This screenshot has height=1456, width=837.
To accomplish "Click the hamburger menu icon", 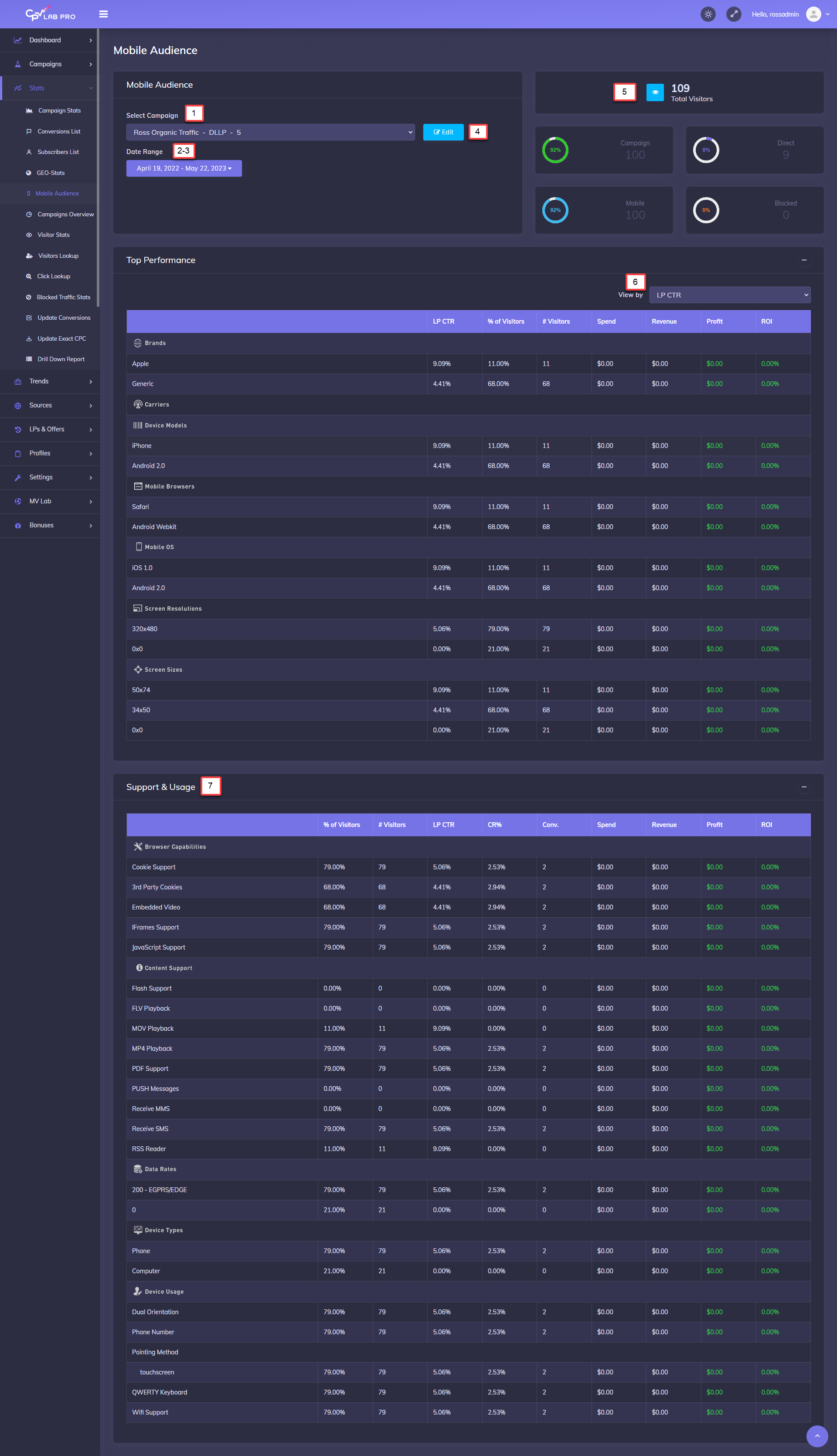I will click(103, 14).
